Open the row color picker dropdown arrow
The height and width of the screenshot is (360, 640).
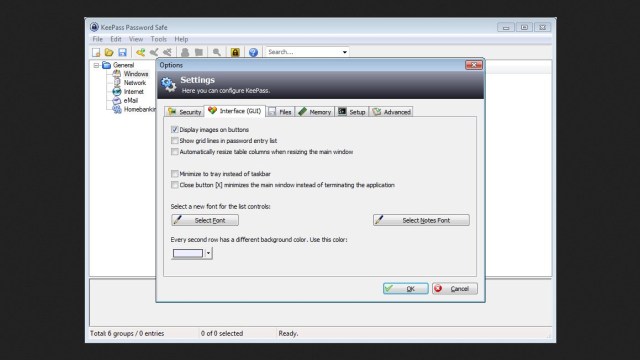[208, 253]
